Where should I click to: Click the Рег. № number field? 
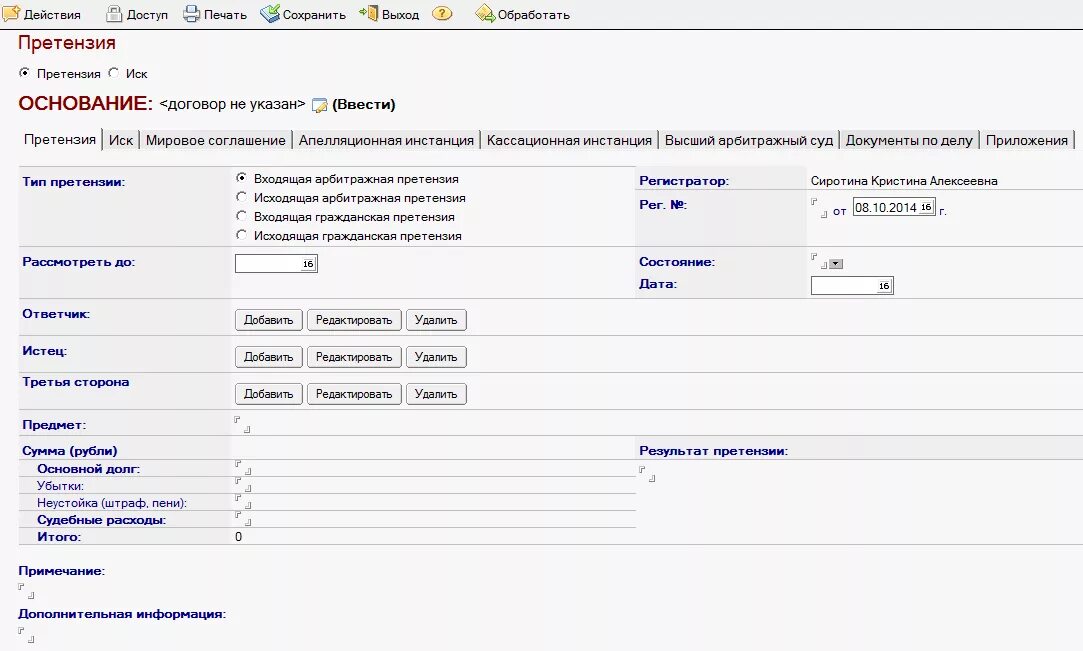(819, 208)
